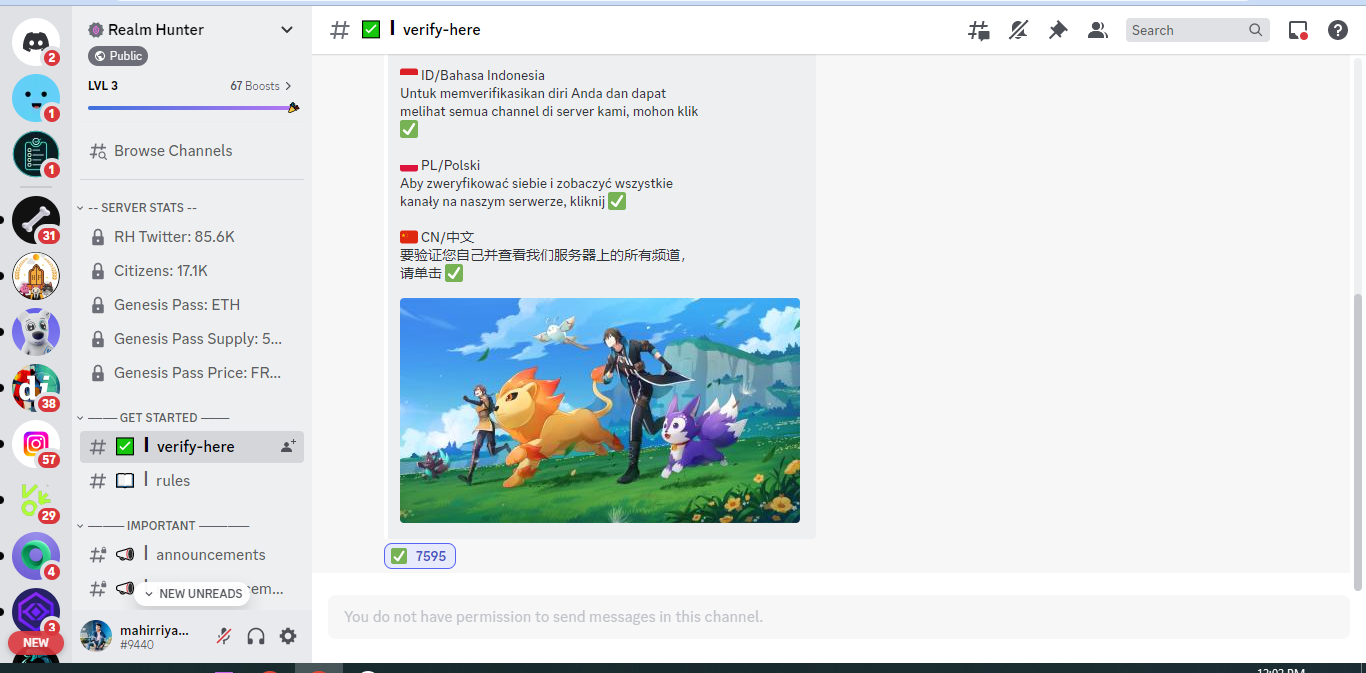This screenshot has height=673, width=1366.
Task: Click the Public server badge
Action: click(118, 56)
